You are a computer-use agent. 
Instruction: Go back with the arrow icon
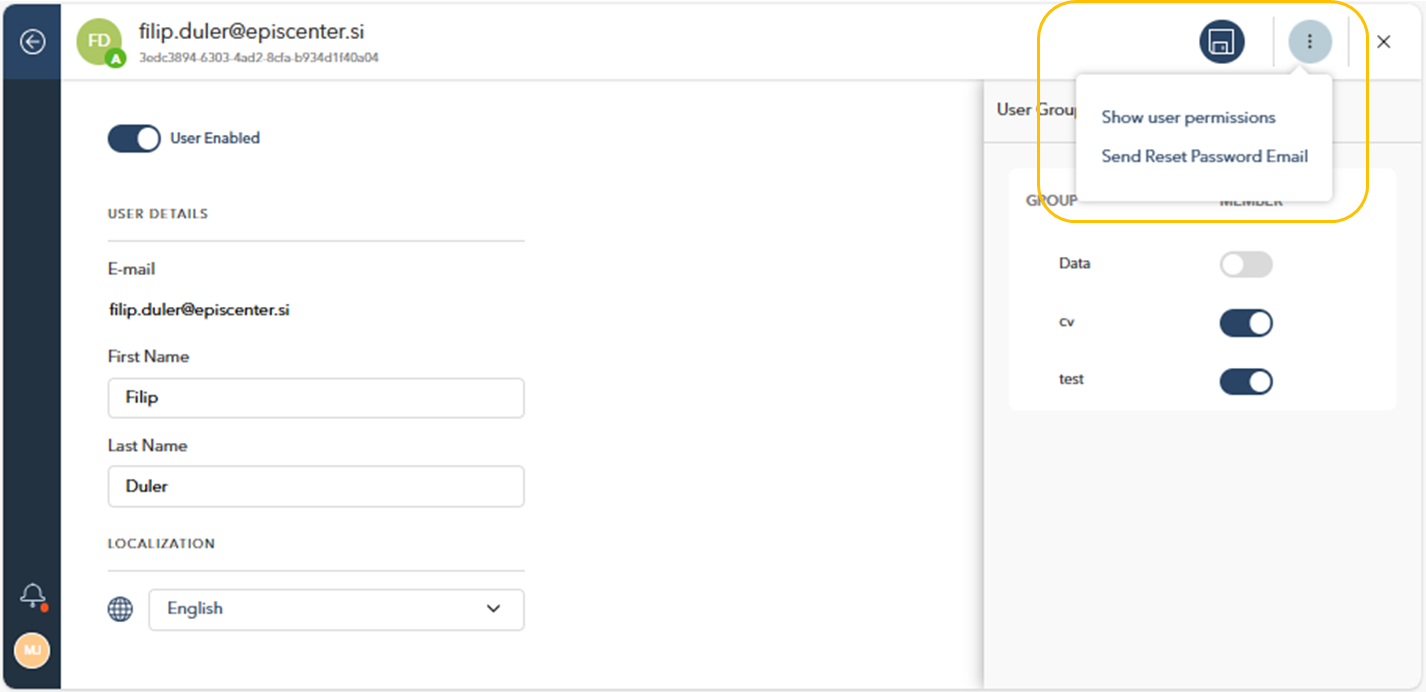coord(32,42)
